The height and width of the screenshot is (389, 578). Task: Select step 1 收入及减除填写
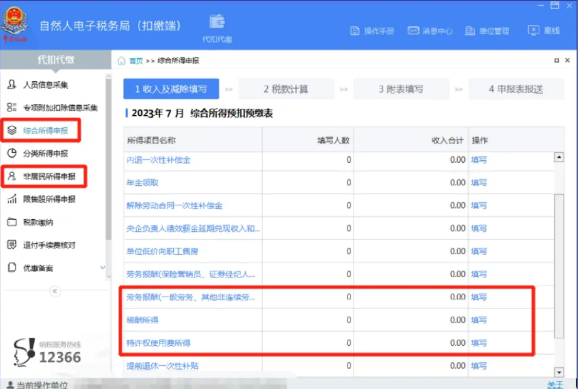click(x=171, y=89)
